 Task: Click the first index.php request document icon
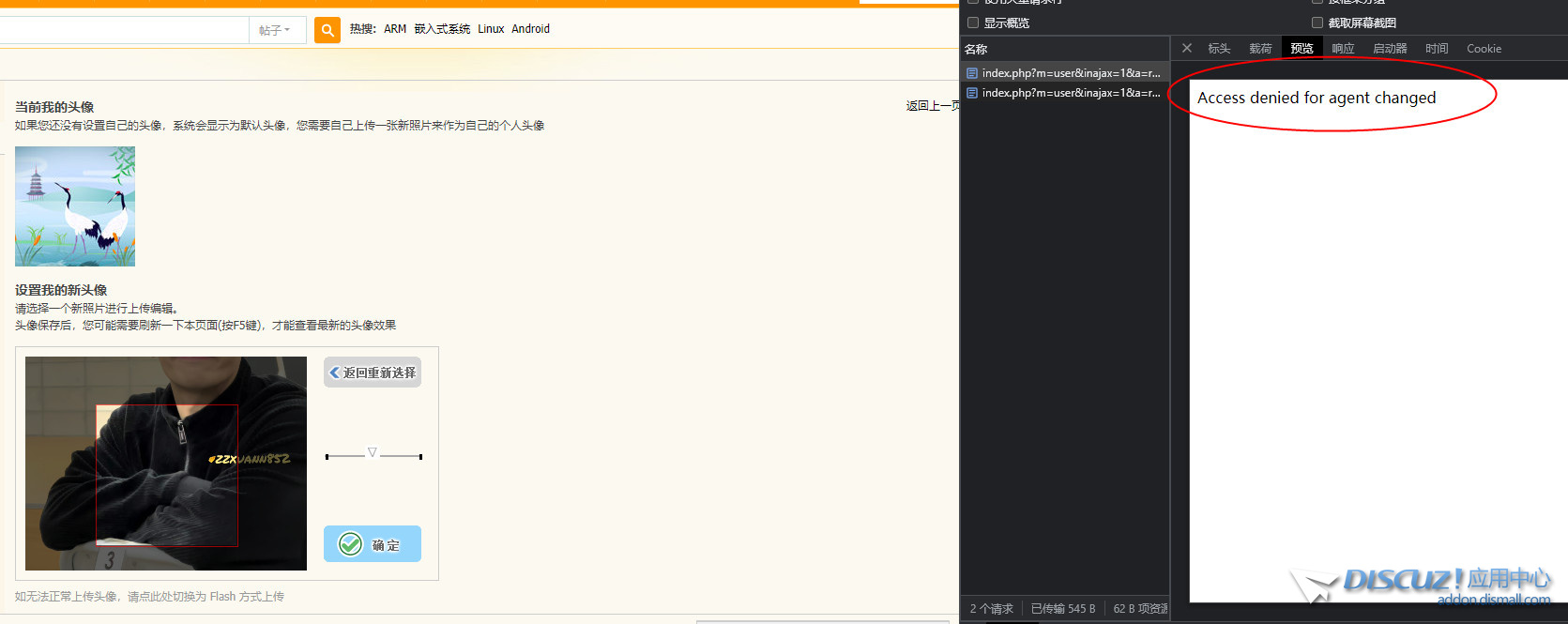point(972,73)
